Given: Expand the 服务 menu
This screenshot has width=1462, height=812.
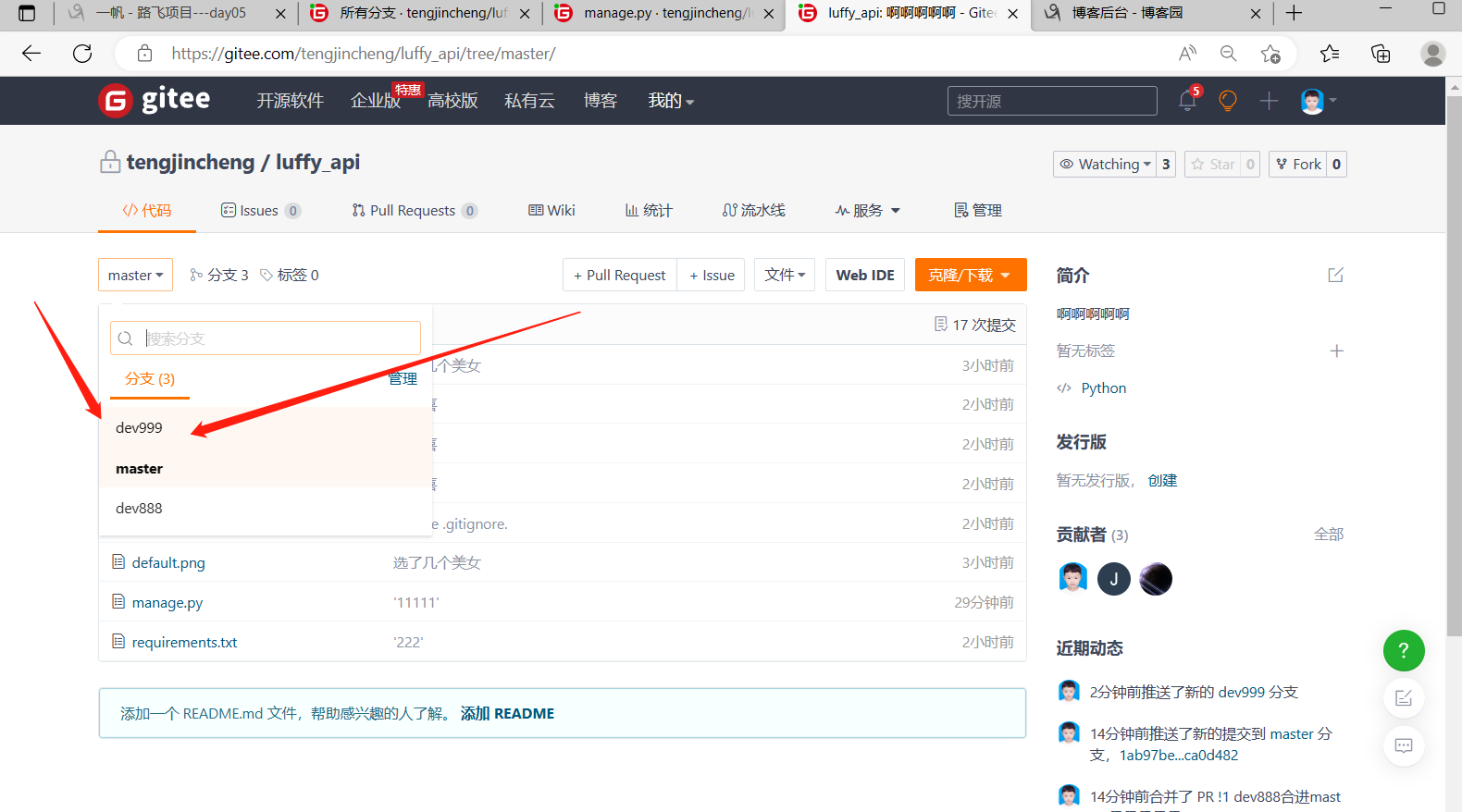Looking at the screenshot, I should click(867, 211).
